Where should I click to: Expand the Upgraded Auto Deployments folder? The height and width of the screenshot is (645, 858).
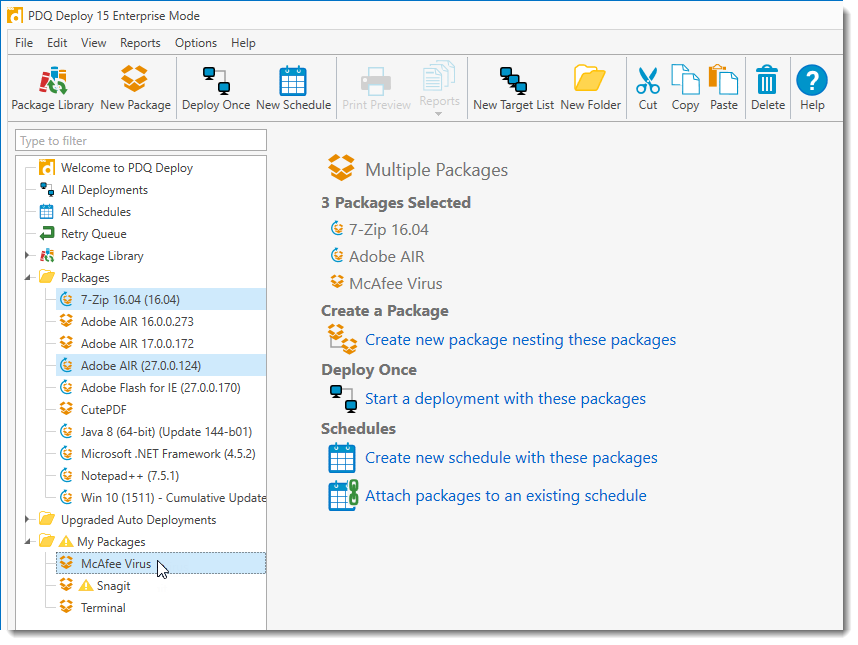click(27, 519)
